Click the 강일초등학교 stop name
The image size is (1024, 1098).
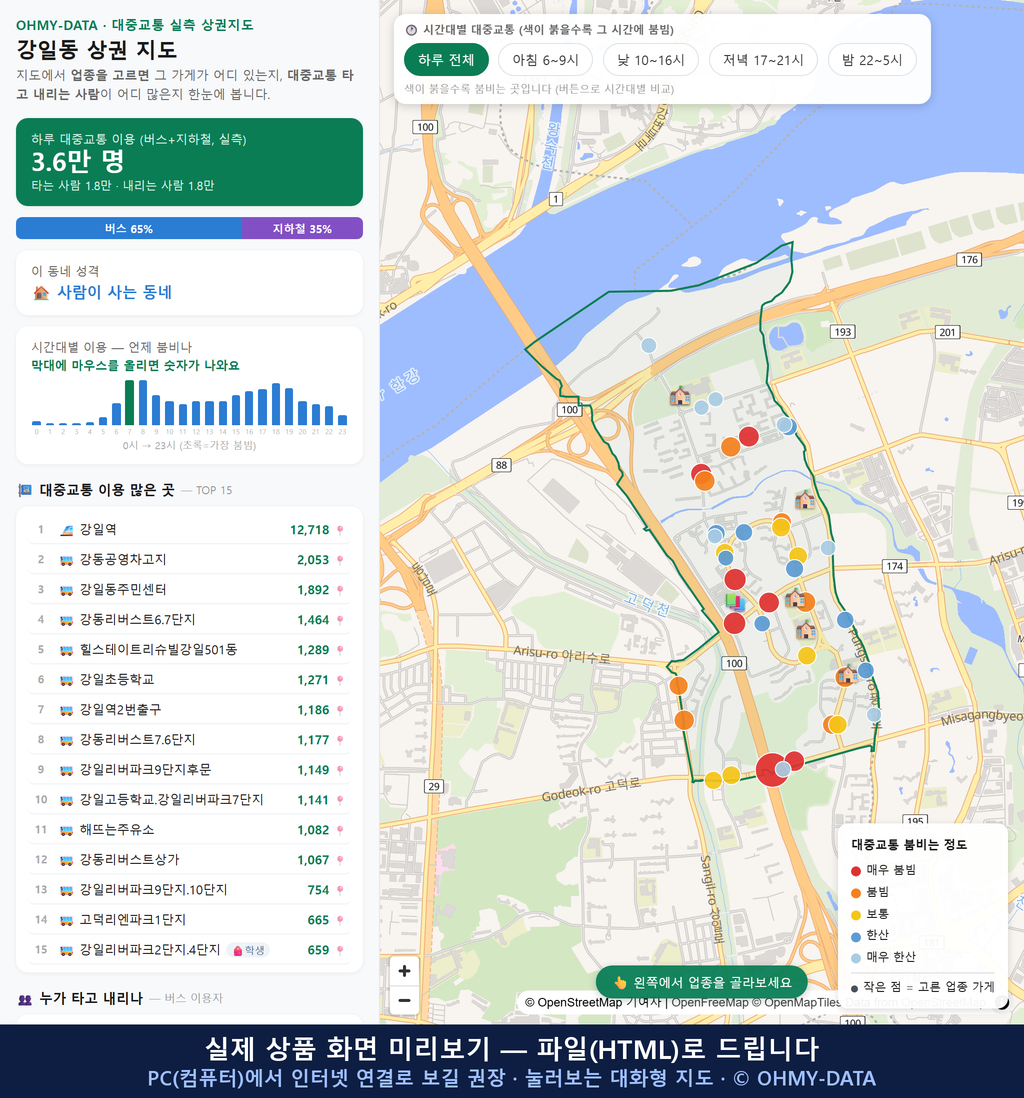point(117,679)
